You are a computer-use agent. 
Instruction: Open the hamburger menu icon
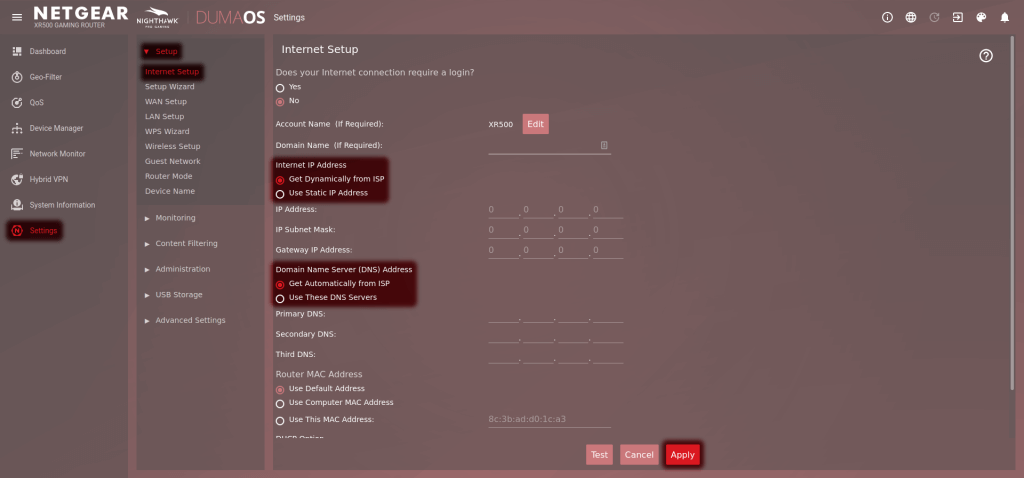pos(17,17)
